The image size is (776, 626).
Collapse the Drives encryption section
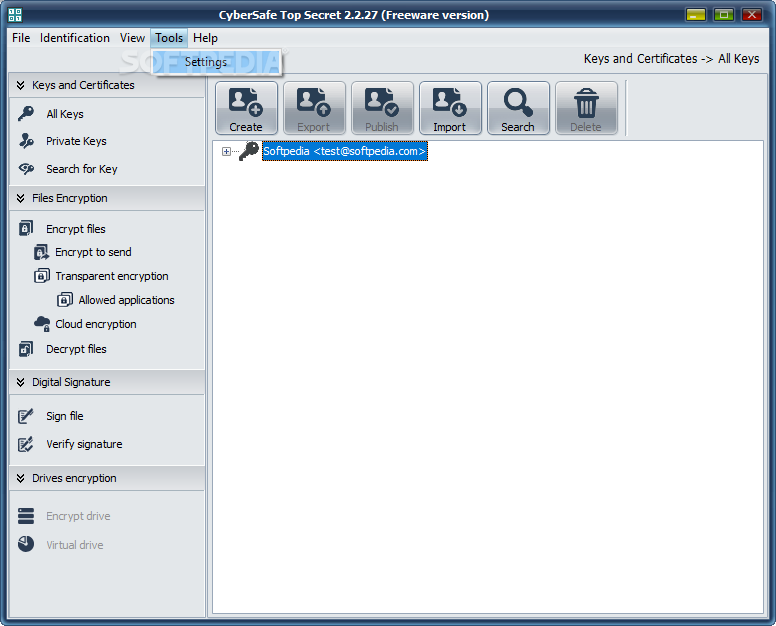[20, 478]
